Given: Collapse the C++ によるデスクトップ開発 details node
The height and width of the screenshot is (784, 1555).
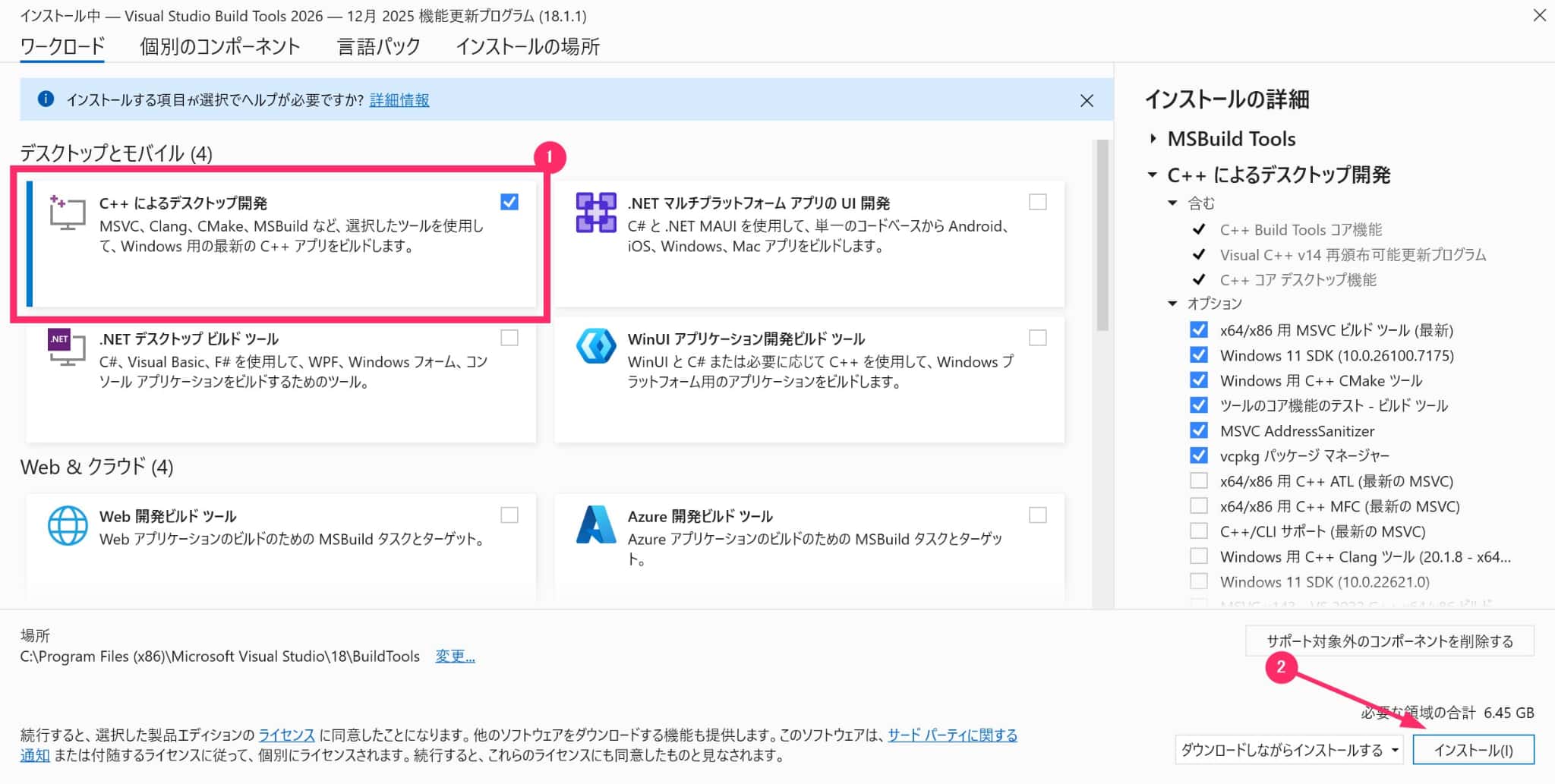Looking at the screenshot, I should [1152, 175].
